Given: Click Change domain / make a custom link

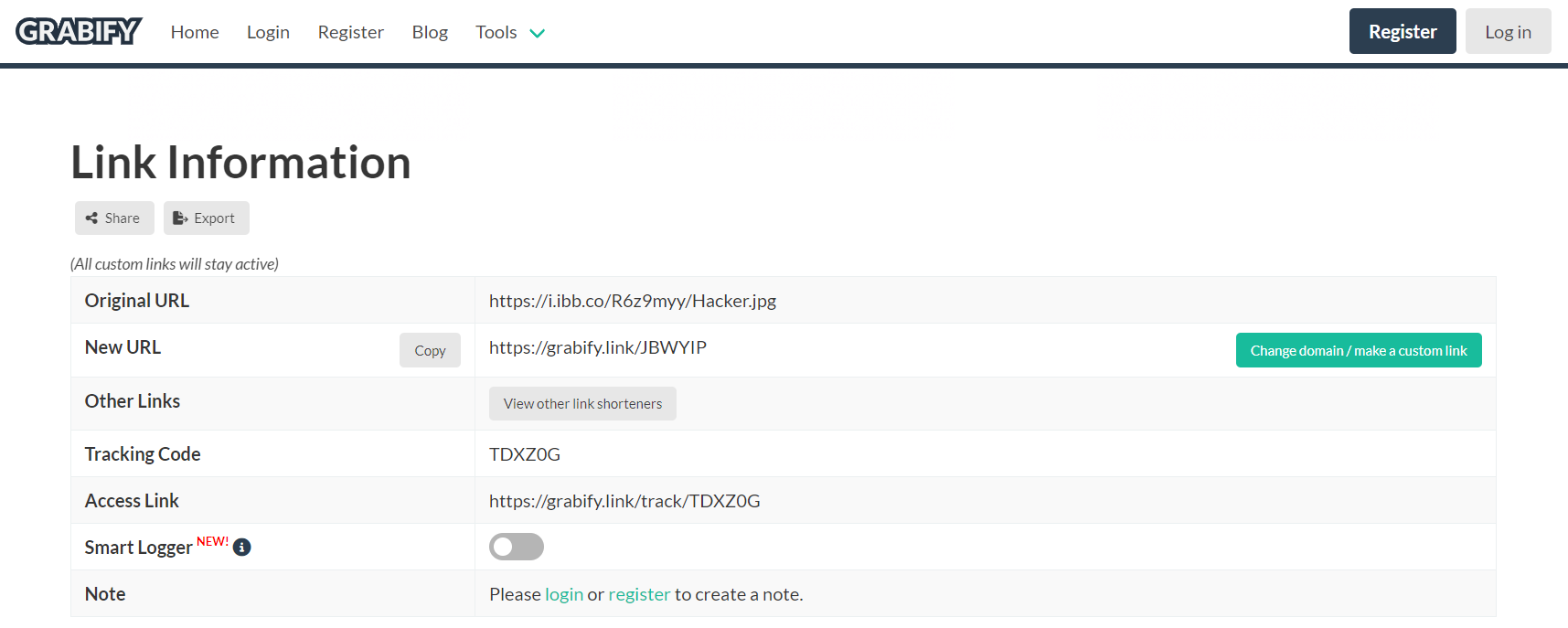Looking at the screenshot, I should [x=1359, y=350].
